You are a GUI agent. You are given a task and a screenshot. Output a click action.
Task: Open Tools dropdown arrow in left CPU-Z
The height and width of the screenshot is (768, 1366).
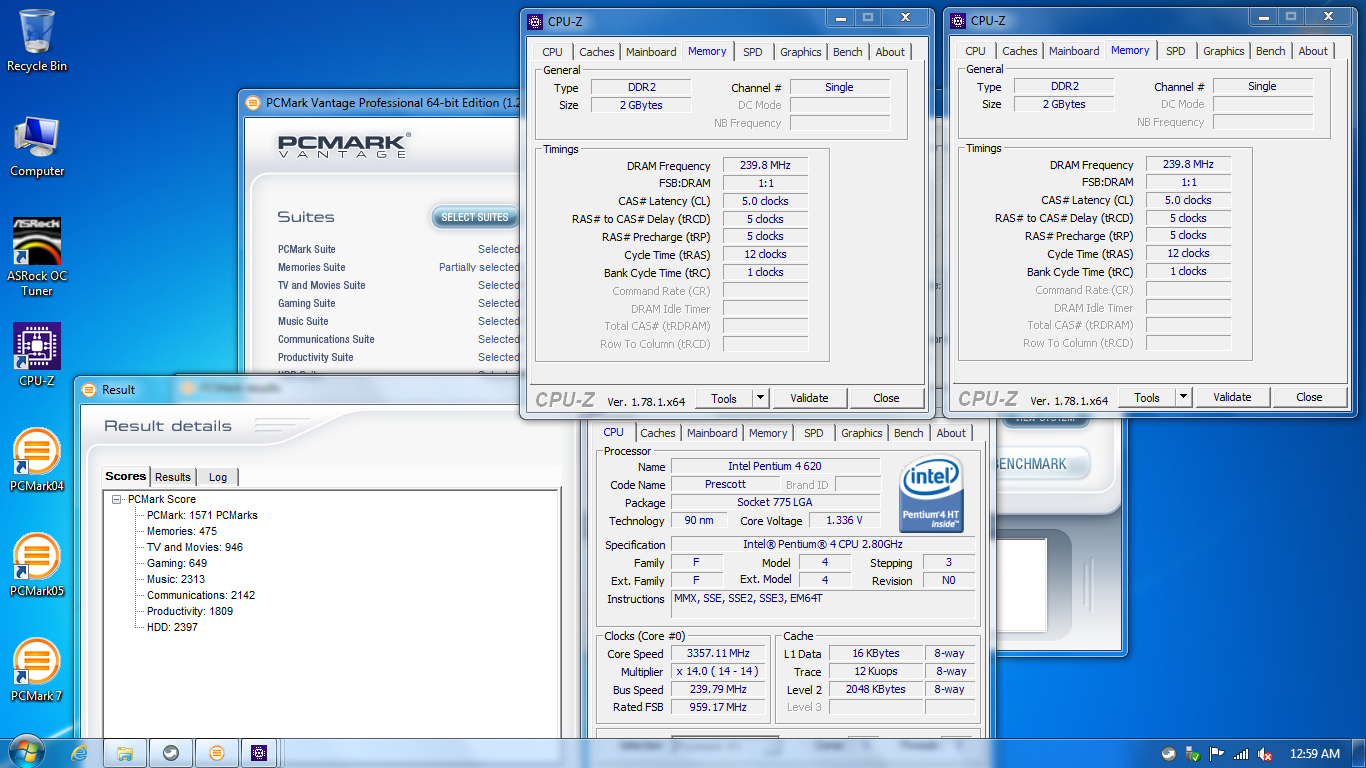pos(760,398)
